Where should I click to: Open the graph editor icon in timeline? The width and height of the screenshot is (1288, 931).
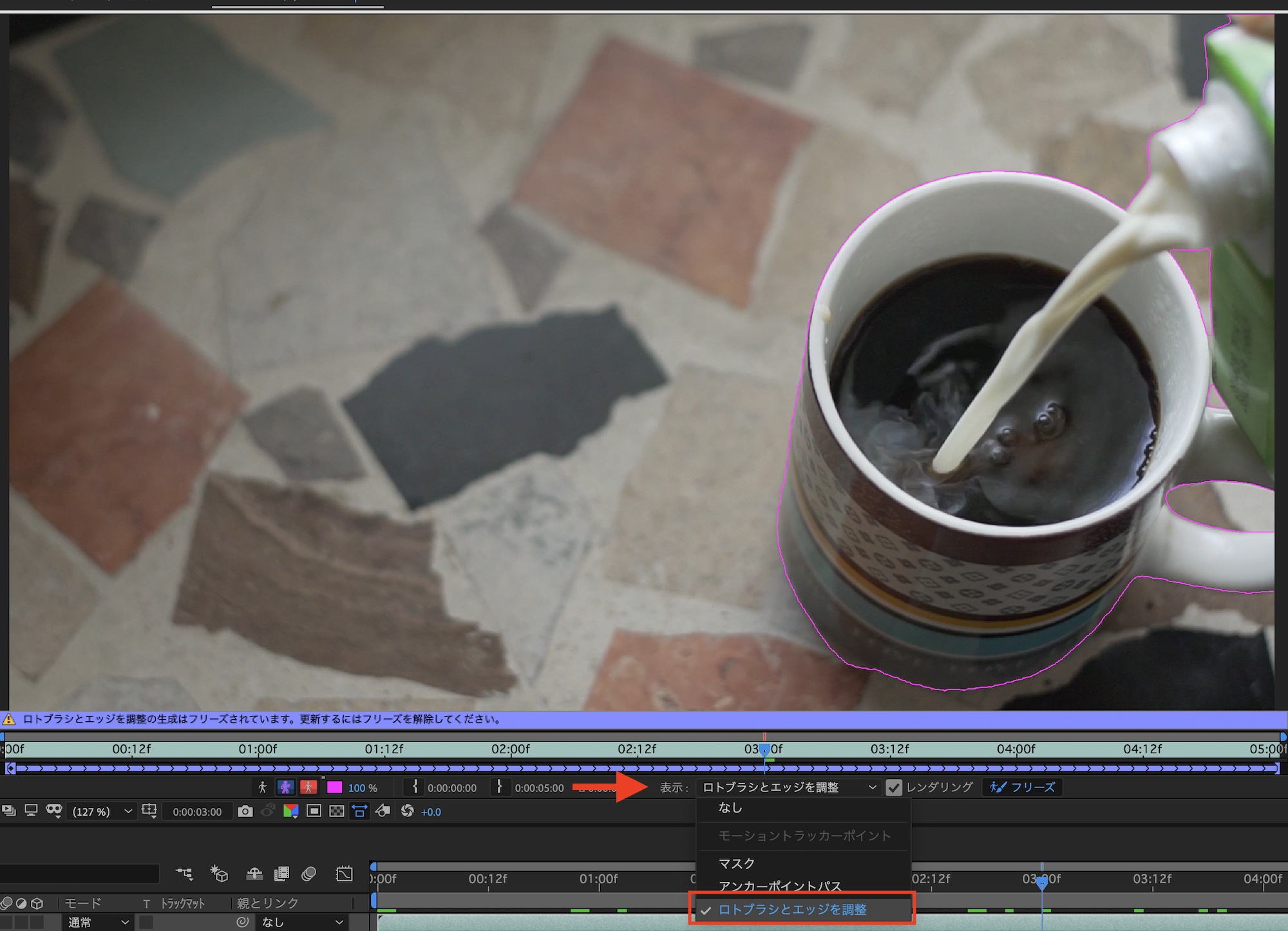(345, 874)
